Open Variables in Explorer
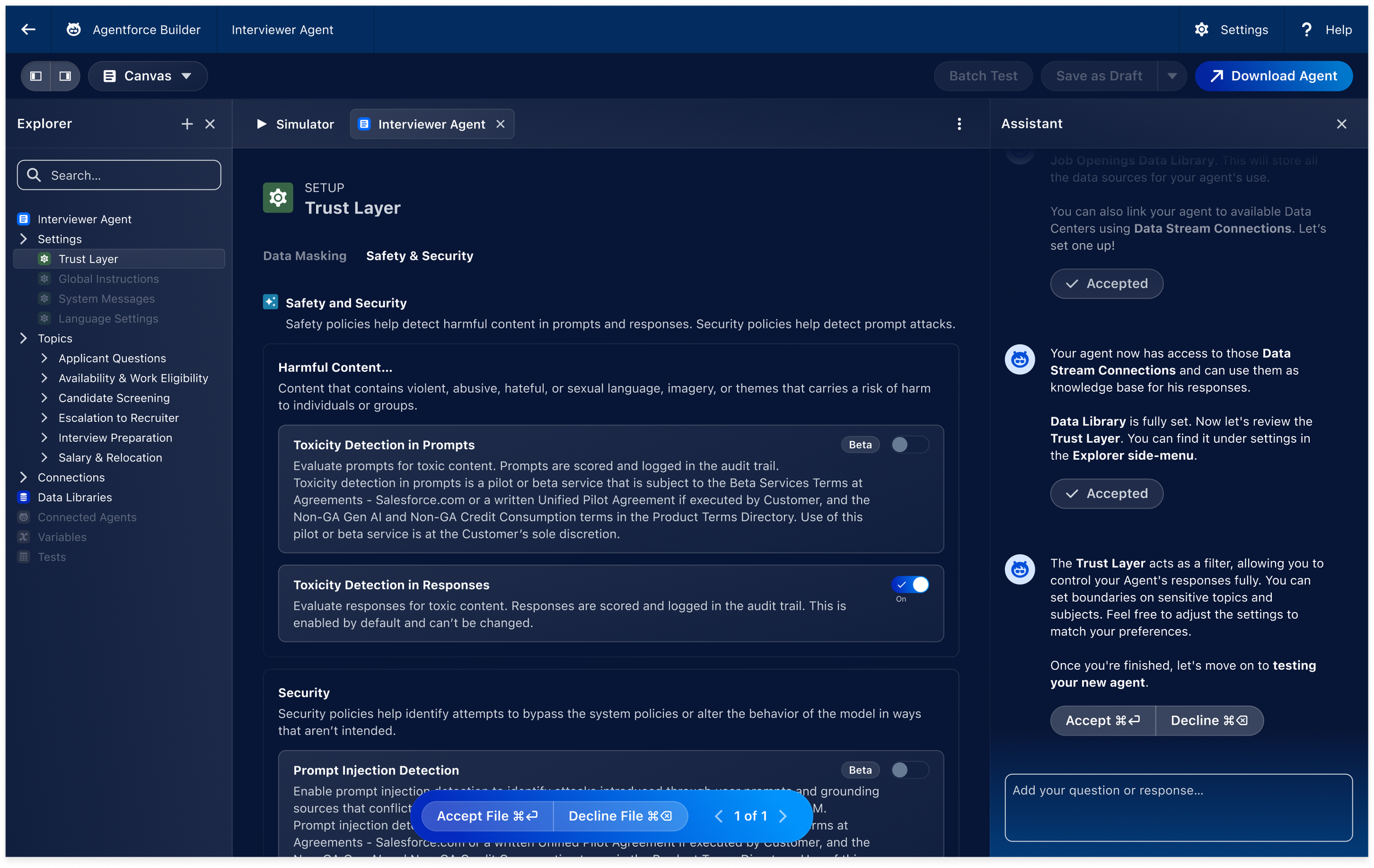This screenshot has width=1374, height=868. [62, 537]
